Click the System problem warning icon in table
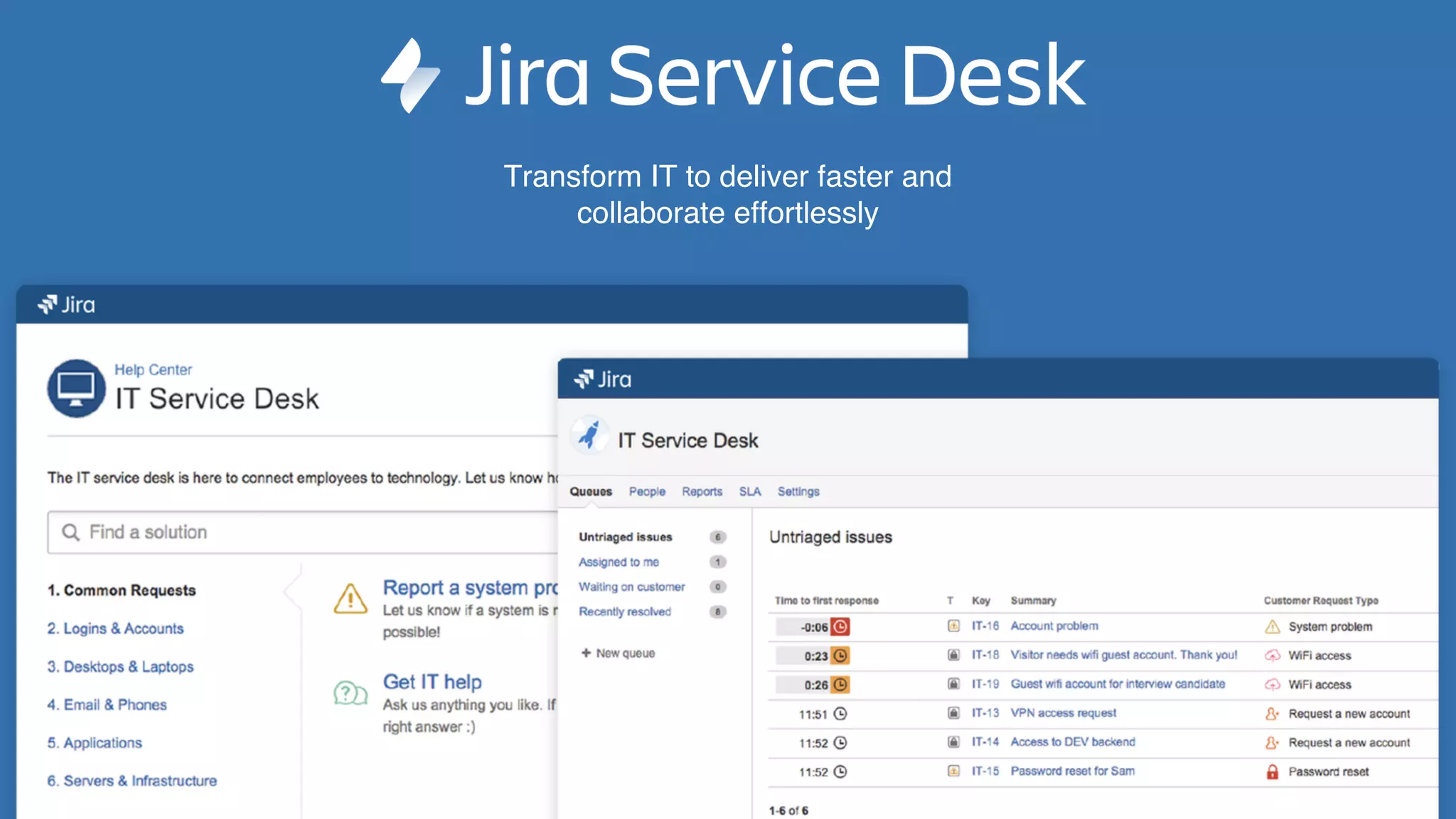Viewport: 1456px width, 819px height. 1272,627
